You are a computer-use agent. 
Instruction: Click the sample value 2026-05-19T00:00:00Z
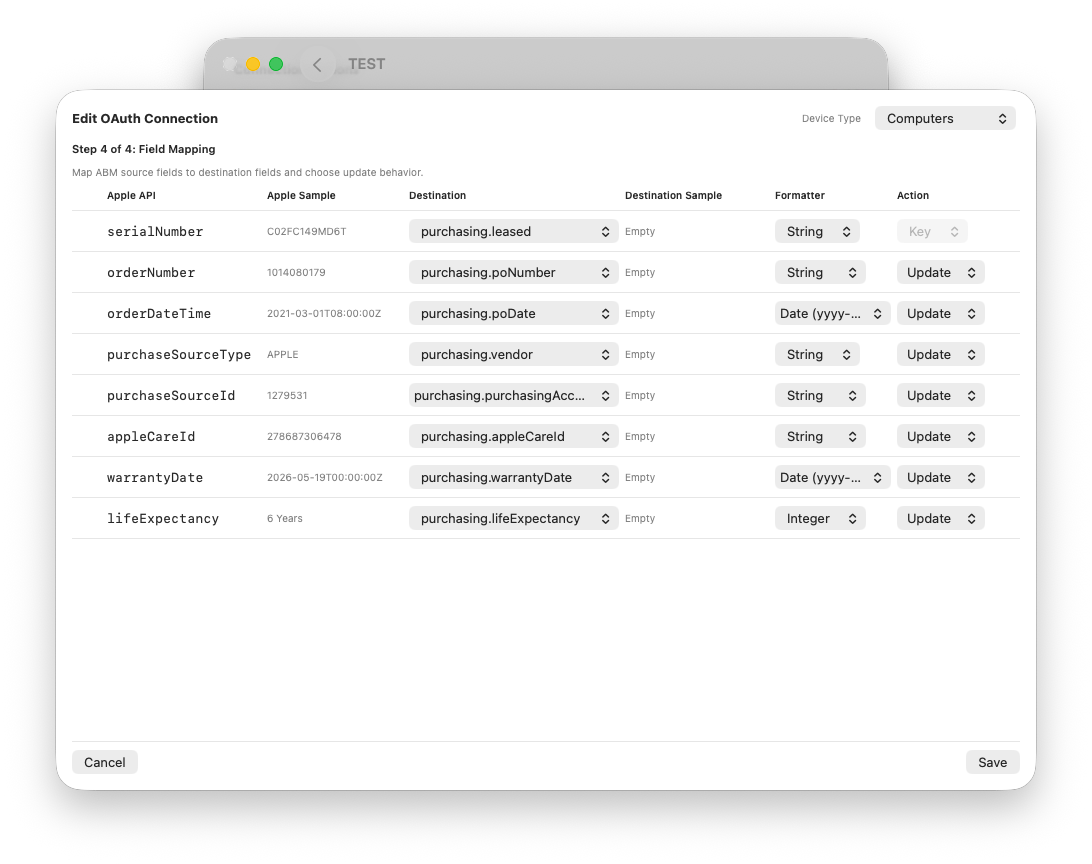[325, 478]
